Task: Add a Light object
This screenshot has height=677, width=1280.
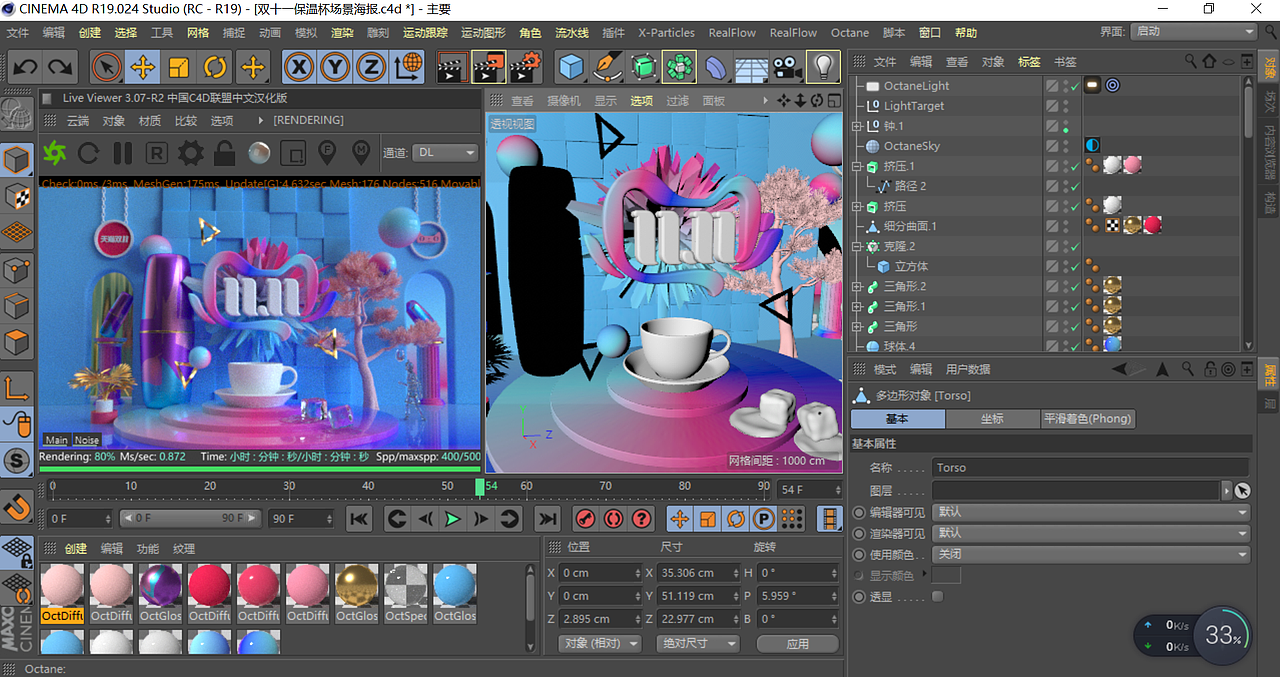Action: point(823,68)
